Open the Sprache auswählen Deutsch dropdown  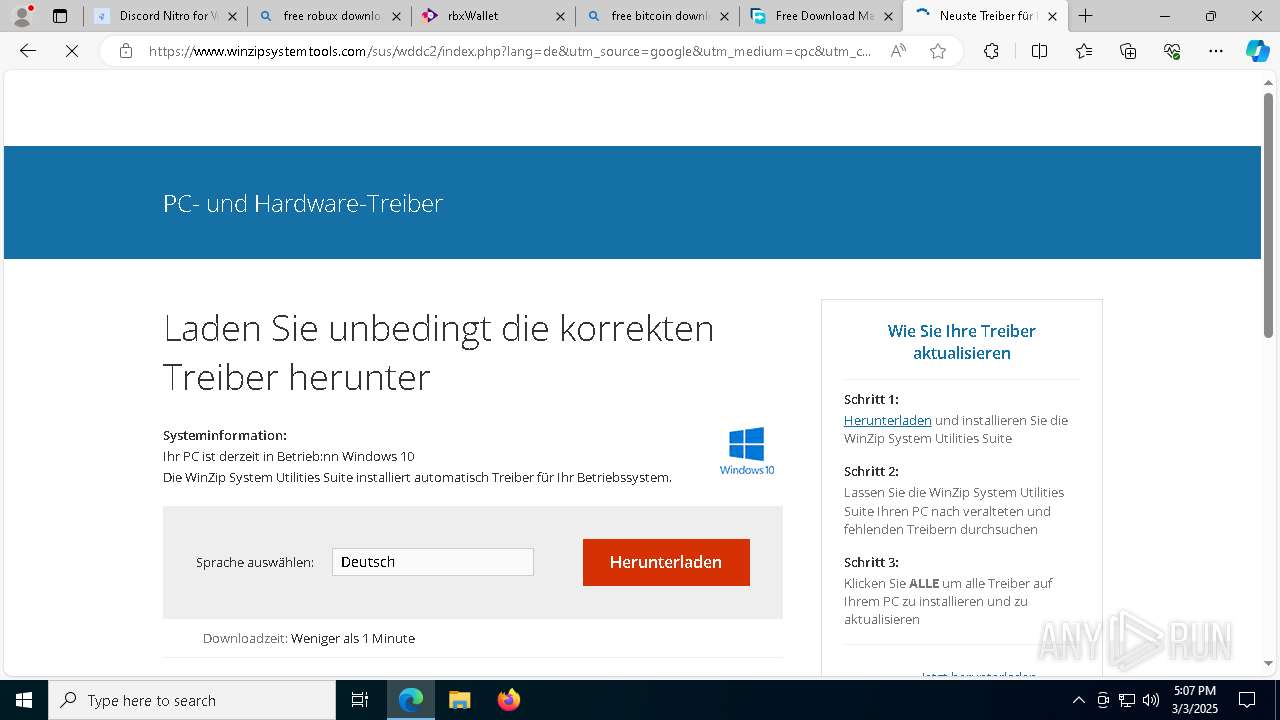point(433,562)
